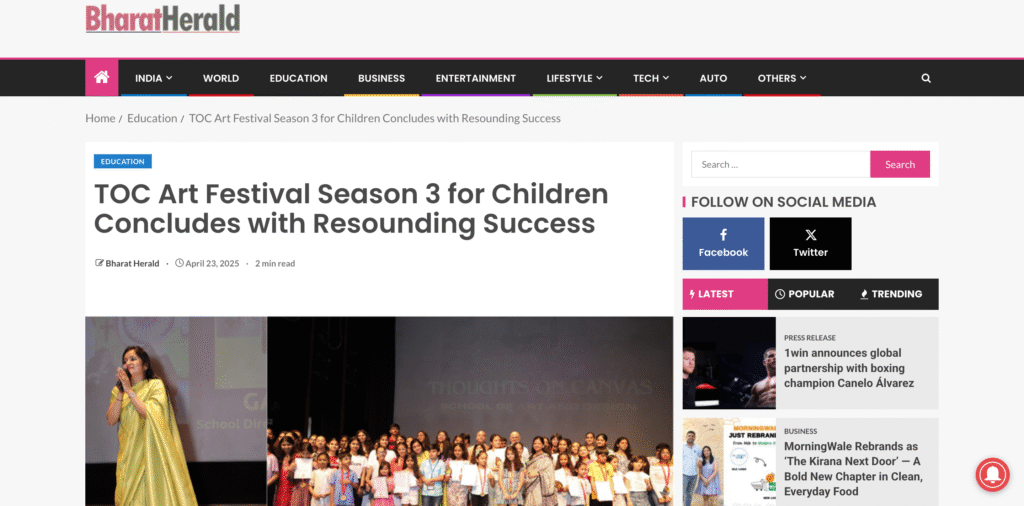Click the April 23, 2025 date link
This screenshot has height=506, width=1024.
click(212, 264)
